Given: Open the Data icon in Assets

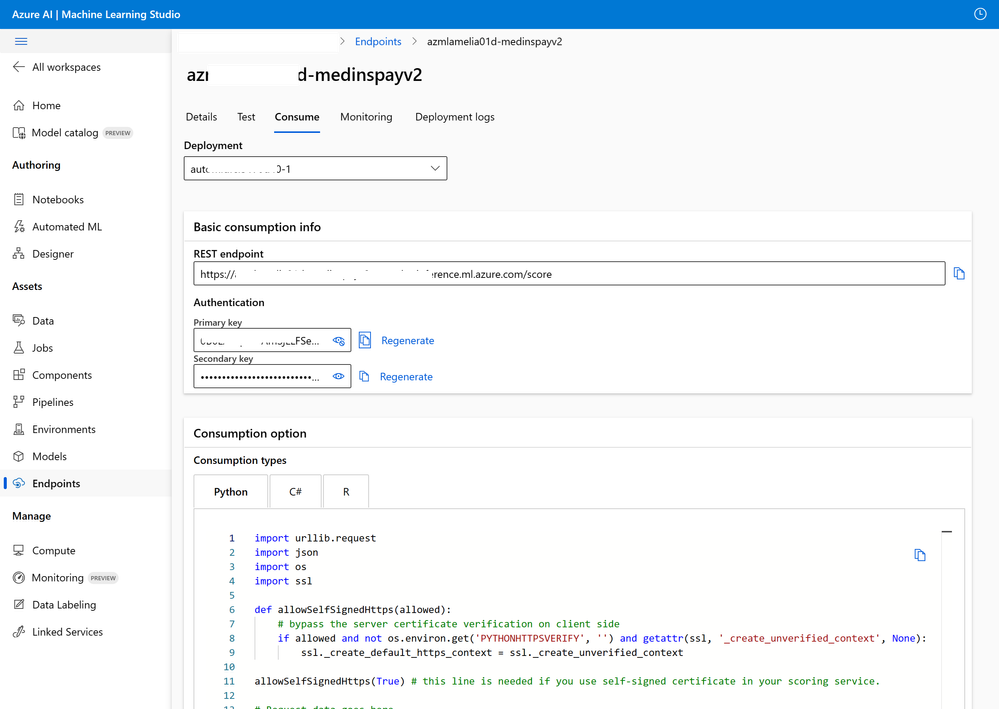Looking at the screenshot, I should tap(19, 320).
